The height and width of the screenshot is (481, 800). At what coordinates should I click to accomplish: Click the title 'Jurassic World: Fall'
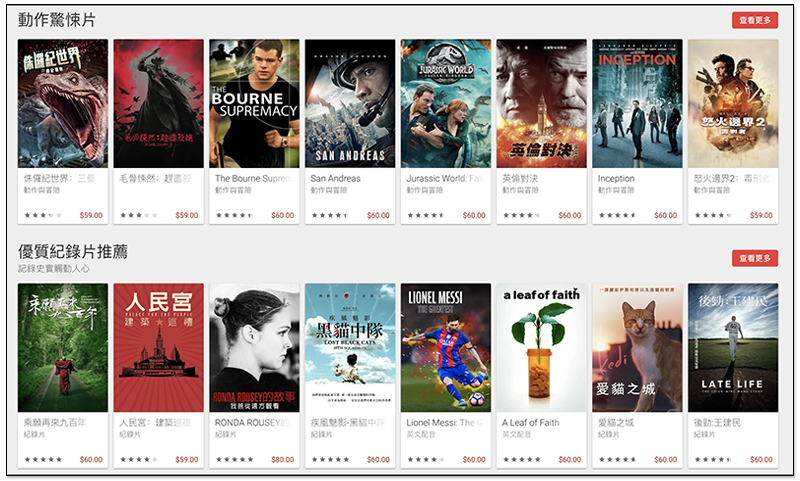445,179
